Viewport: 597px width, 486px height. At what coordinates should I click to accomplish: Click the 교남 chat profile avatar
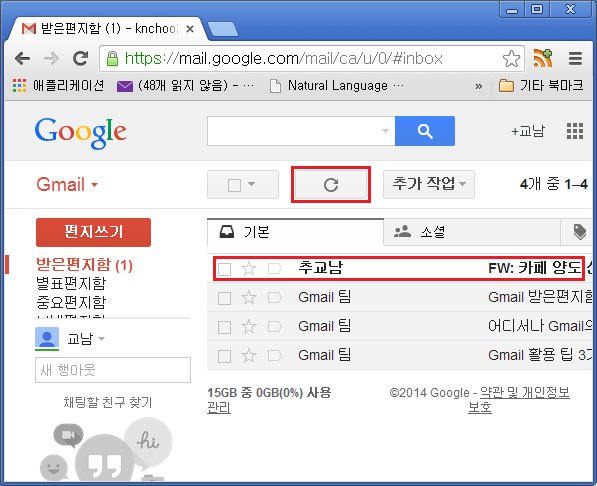47,339
